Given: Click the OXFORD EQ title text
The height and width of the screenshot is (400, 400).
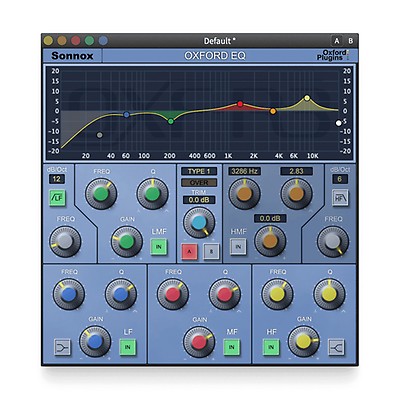Looking at the screenshot, I should click(215, 55).
